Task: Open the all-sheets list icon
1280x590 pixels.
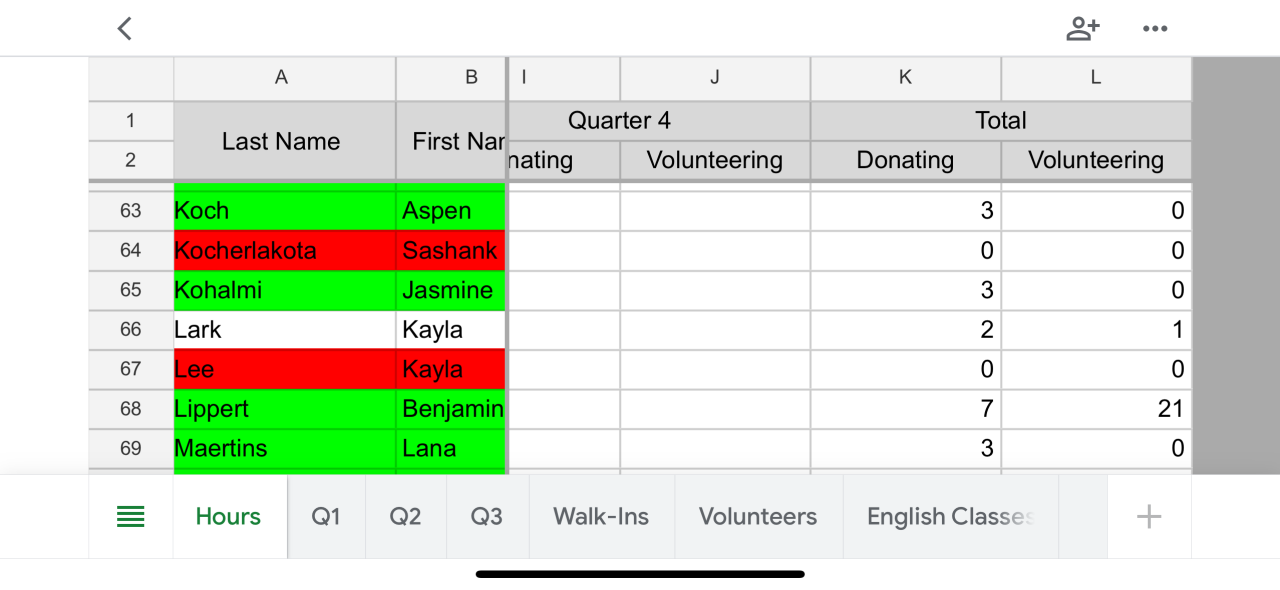Action: [x=131, y=517]
